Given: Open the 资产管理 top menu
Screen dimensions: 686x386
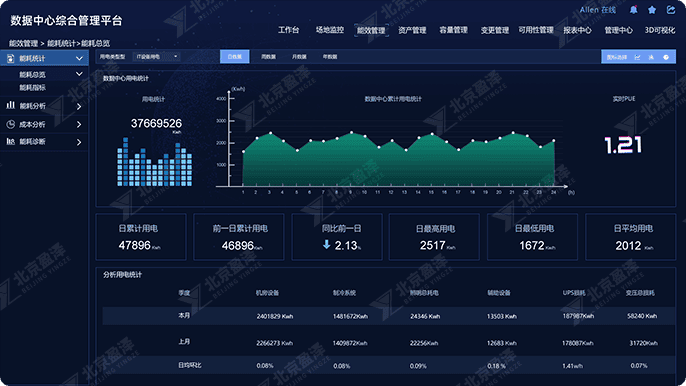Looking at the screenshot, I should coord(412,30).
